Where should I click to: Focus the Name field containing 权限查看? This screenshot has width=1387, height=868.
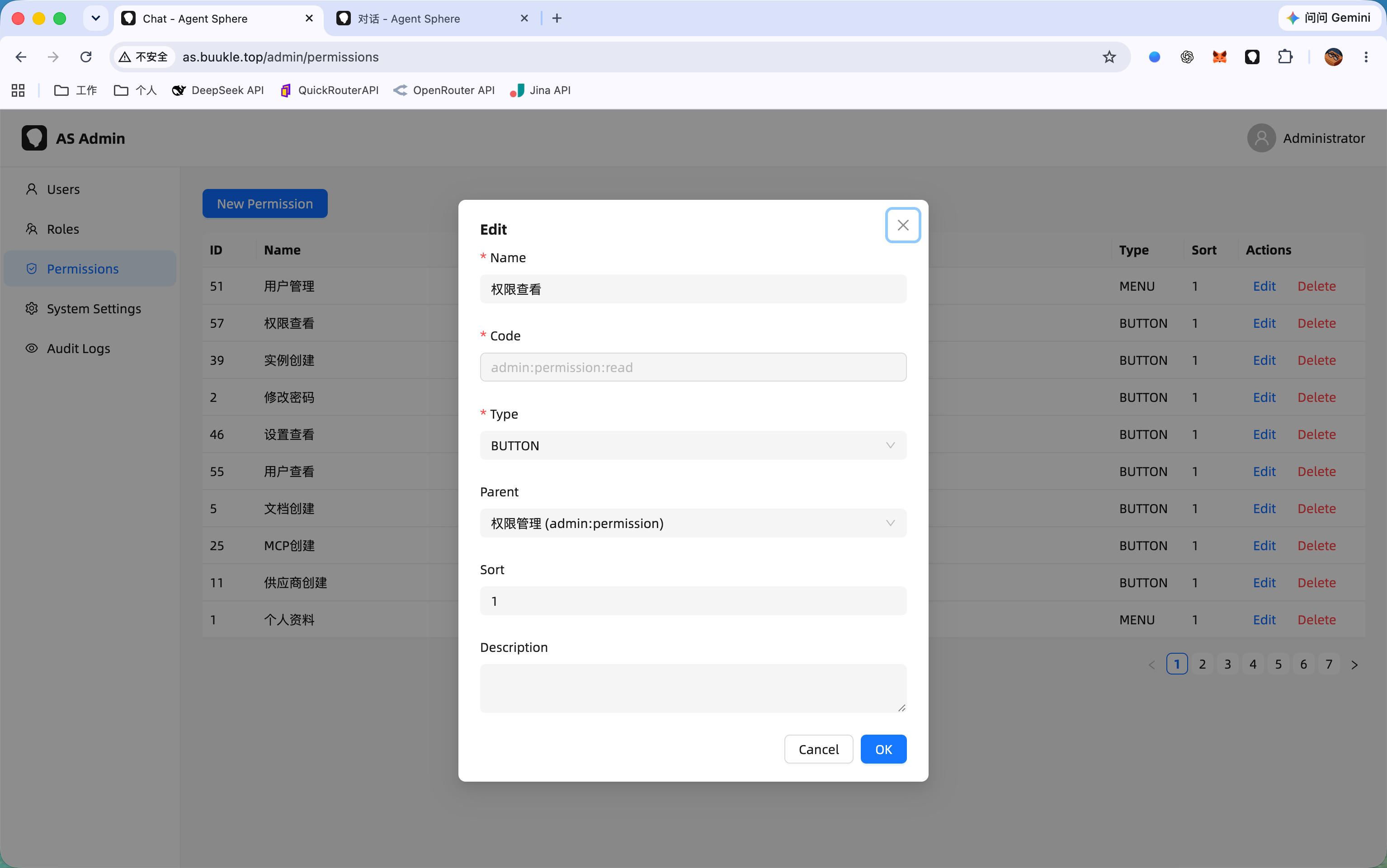(x=693, y=289)
